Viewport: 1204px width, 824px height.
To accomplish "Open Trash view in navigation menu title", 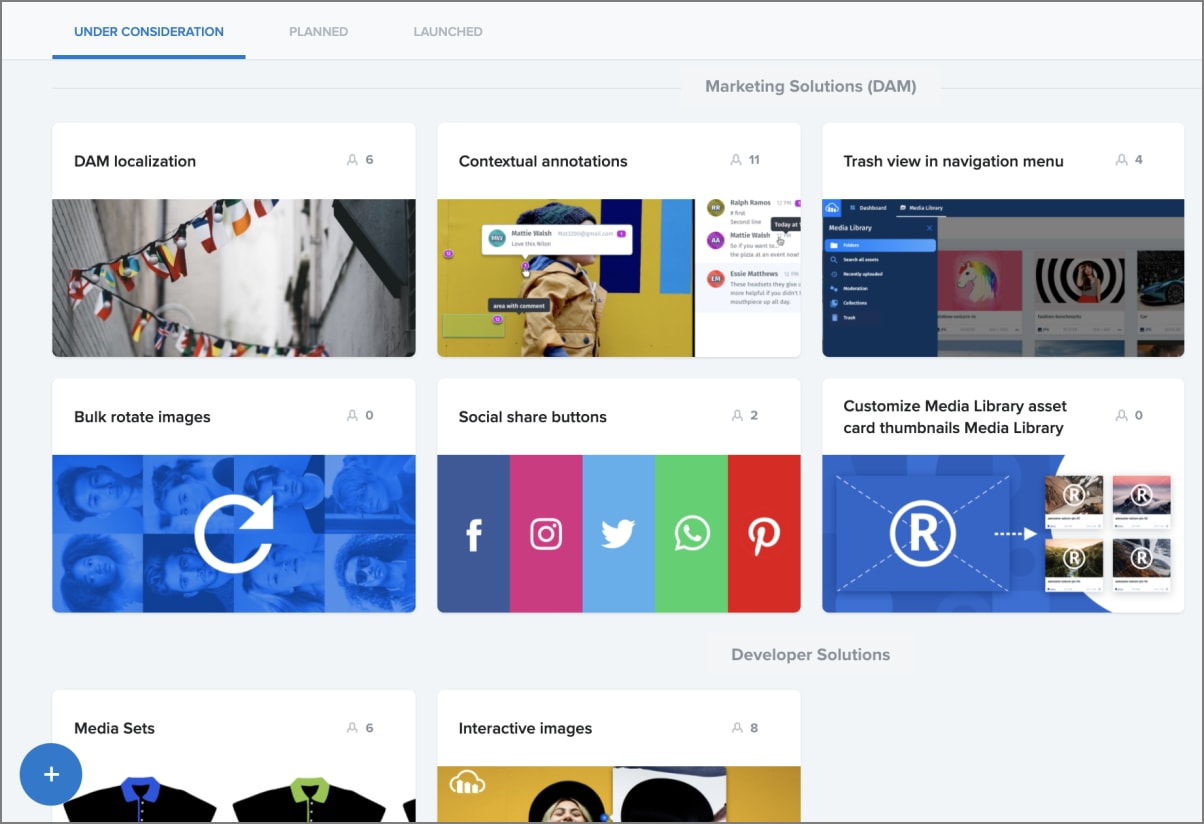I will pyautogui.click(x=953, y=161).
